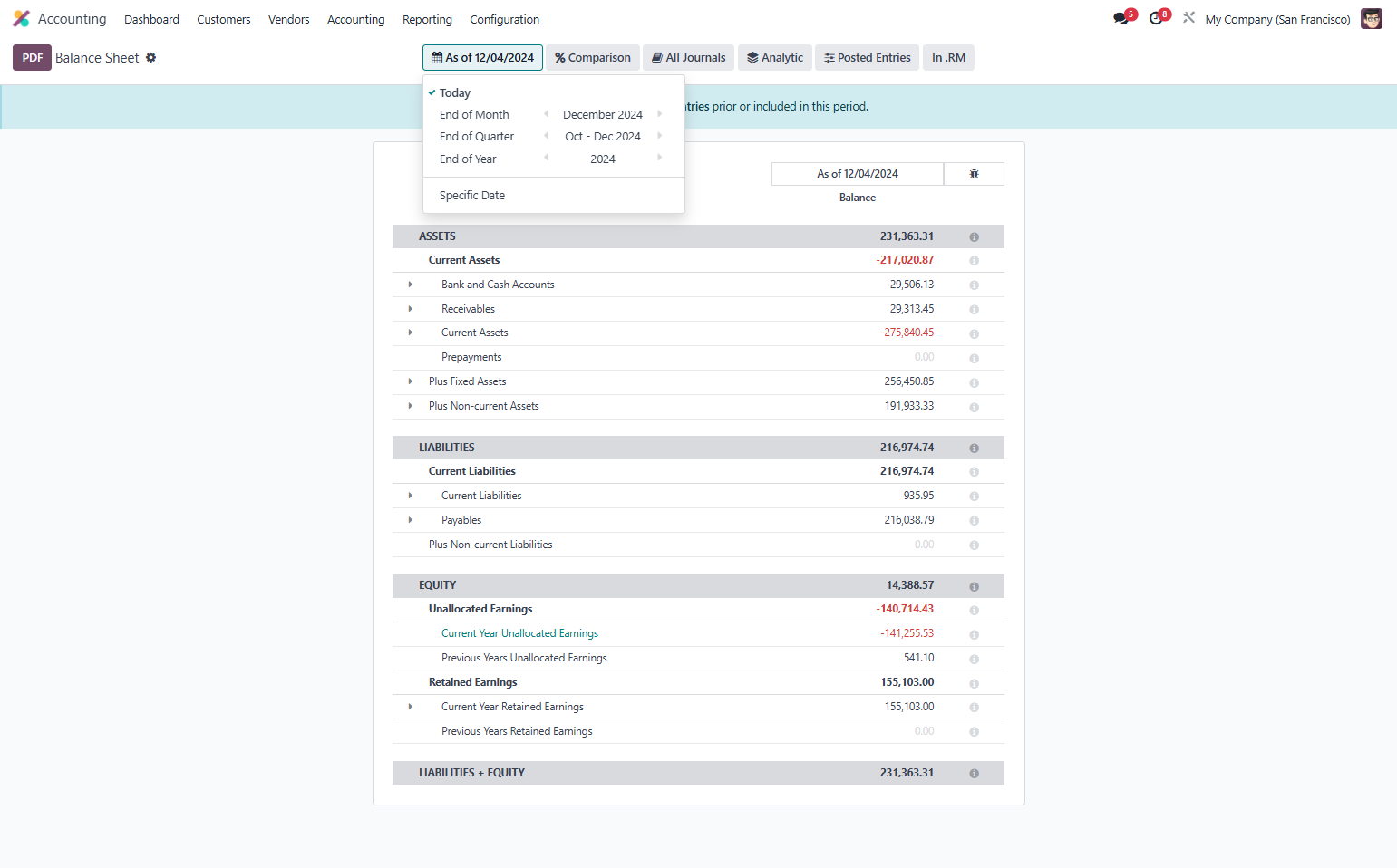Image resolution: width=1397 pixels, height=868 pixels.
Task: Choose End of Month option
Action: coord(474,114)
